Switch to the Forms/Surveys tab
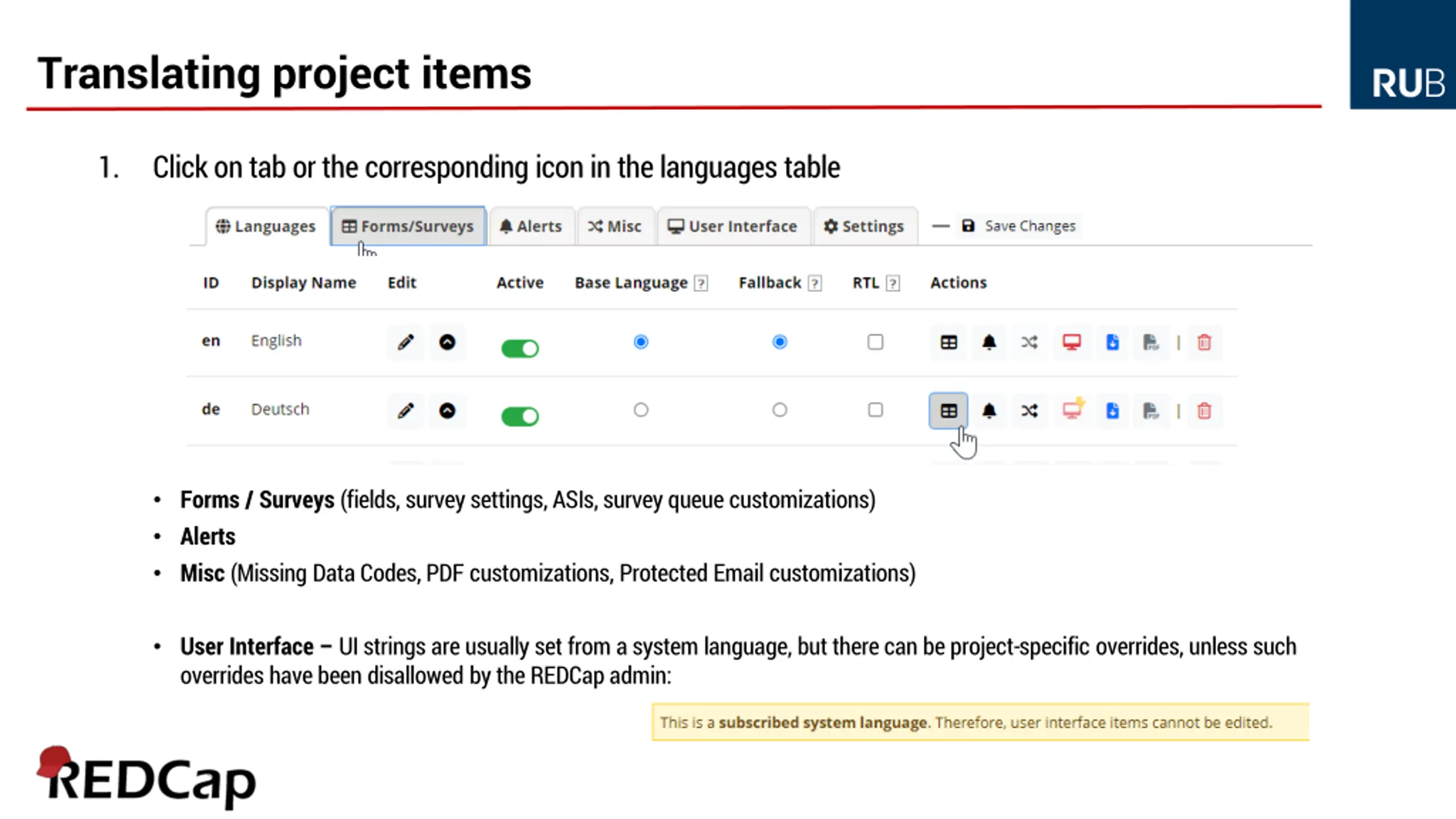1456x819 pixels. coord(408,226)
